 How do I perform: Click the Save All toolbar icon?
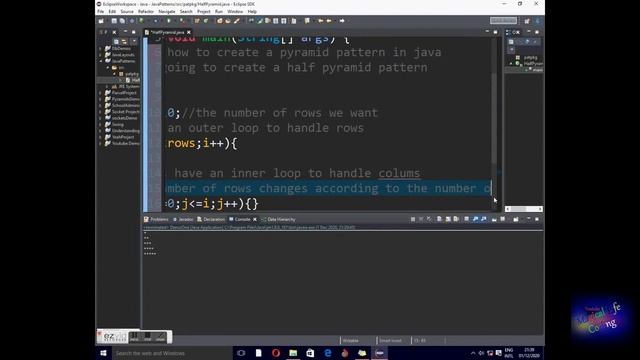(122, 21)
